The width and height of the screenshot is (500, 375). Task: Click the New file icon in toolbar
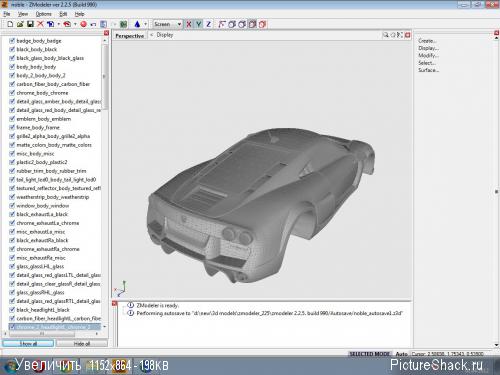point(10,24)
